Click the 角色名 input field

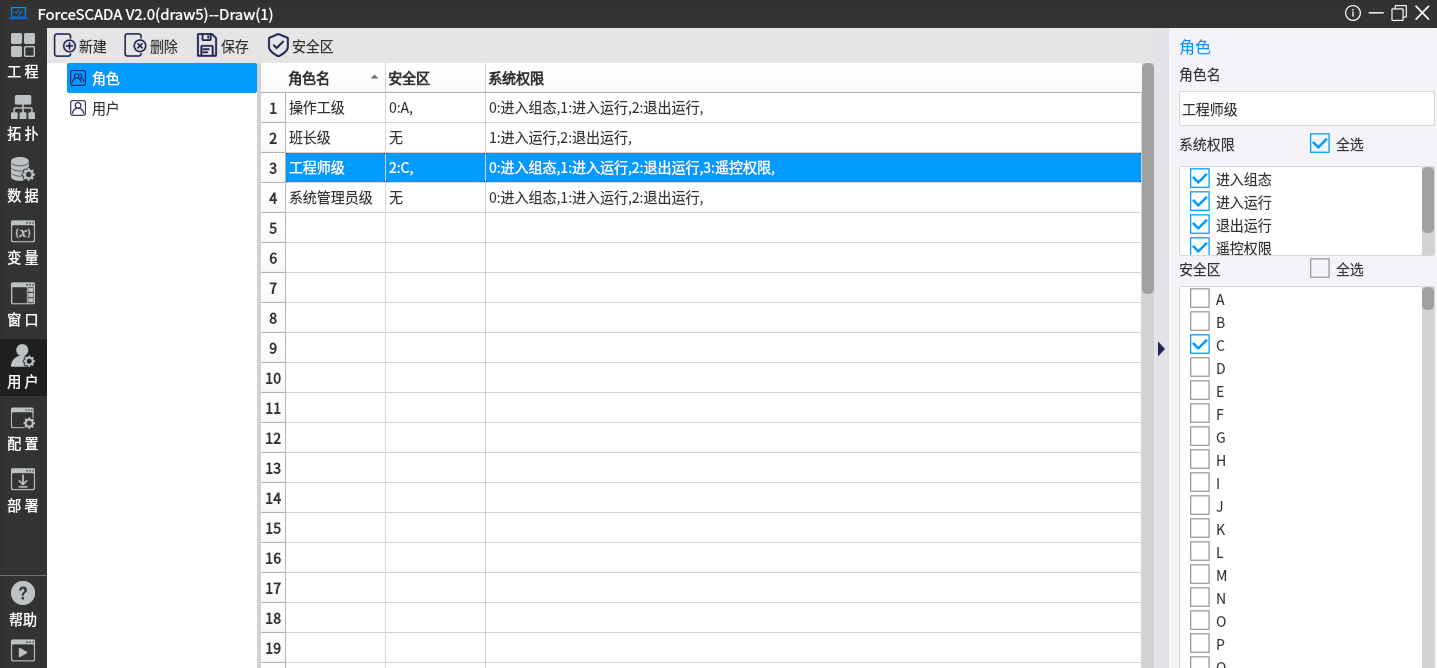pyautogui.click(x=1306, y=110)
